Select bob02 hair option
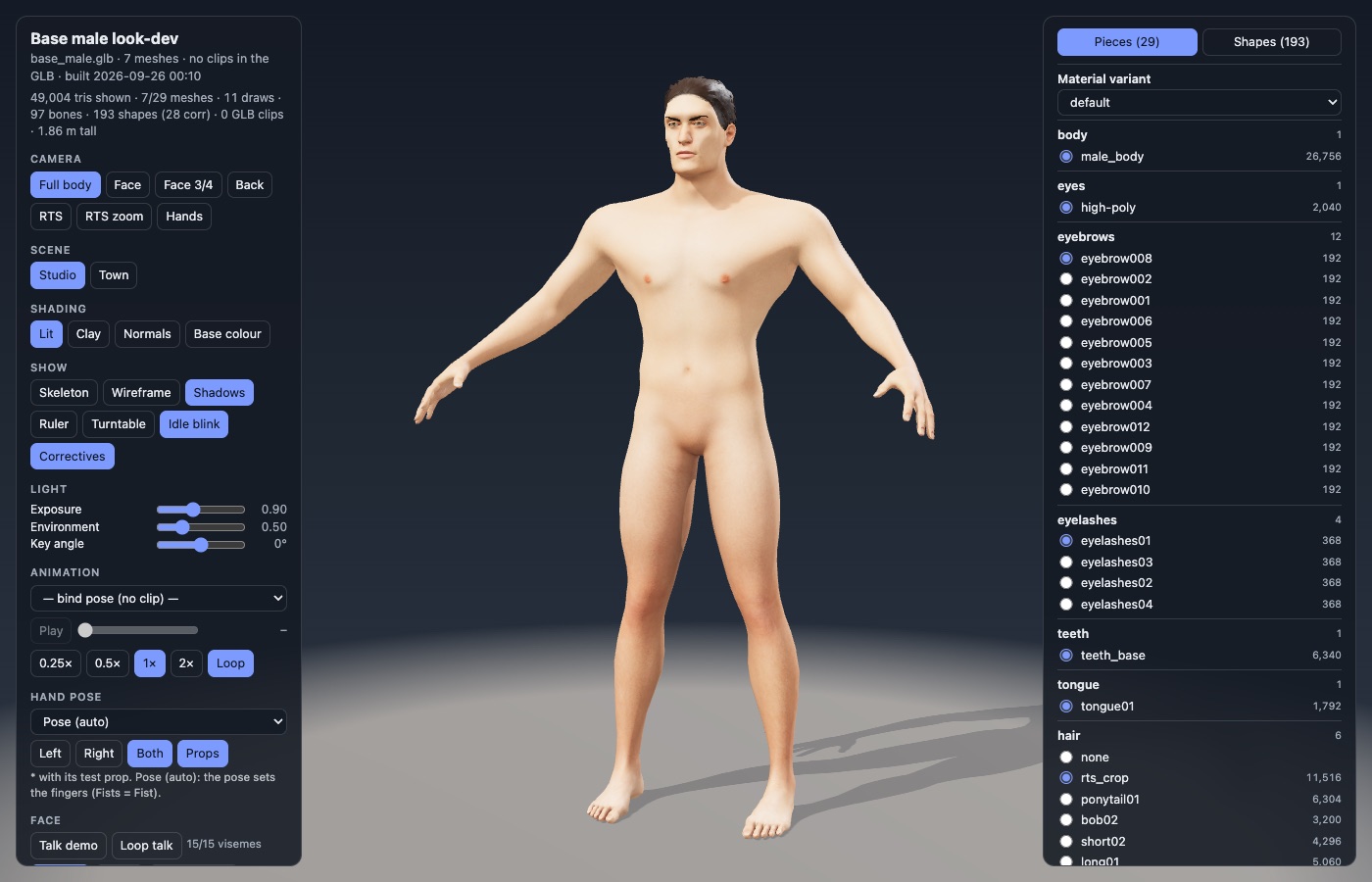The height and width of the screenshot is (882, 1372). pyautogui.click(x=1066, y=820)
